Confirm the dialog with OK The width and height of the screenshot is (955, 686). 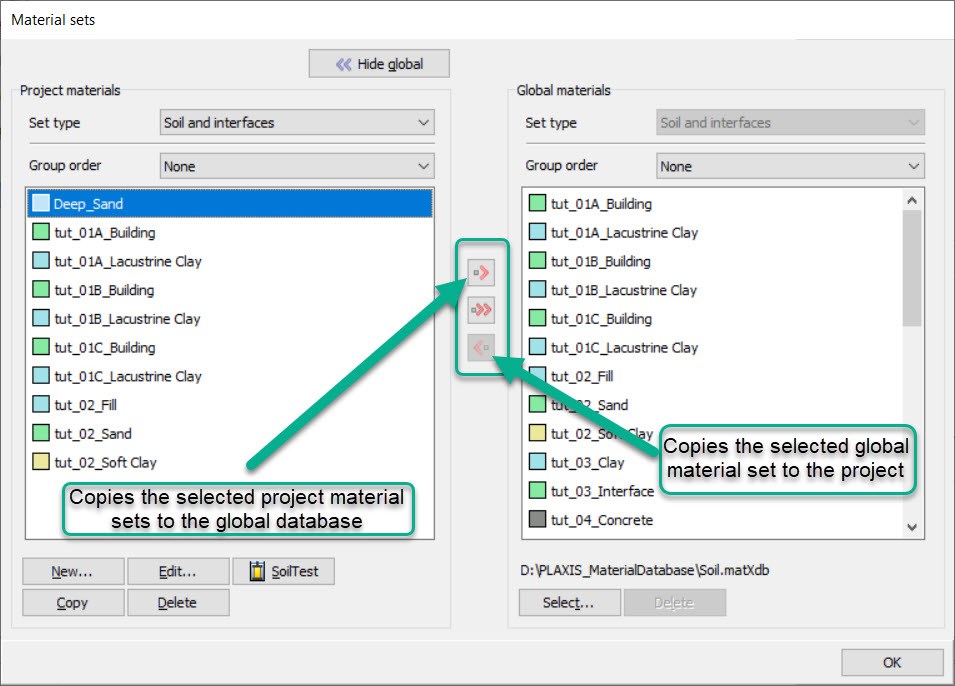tap(891, 662)
